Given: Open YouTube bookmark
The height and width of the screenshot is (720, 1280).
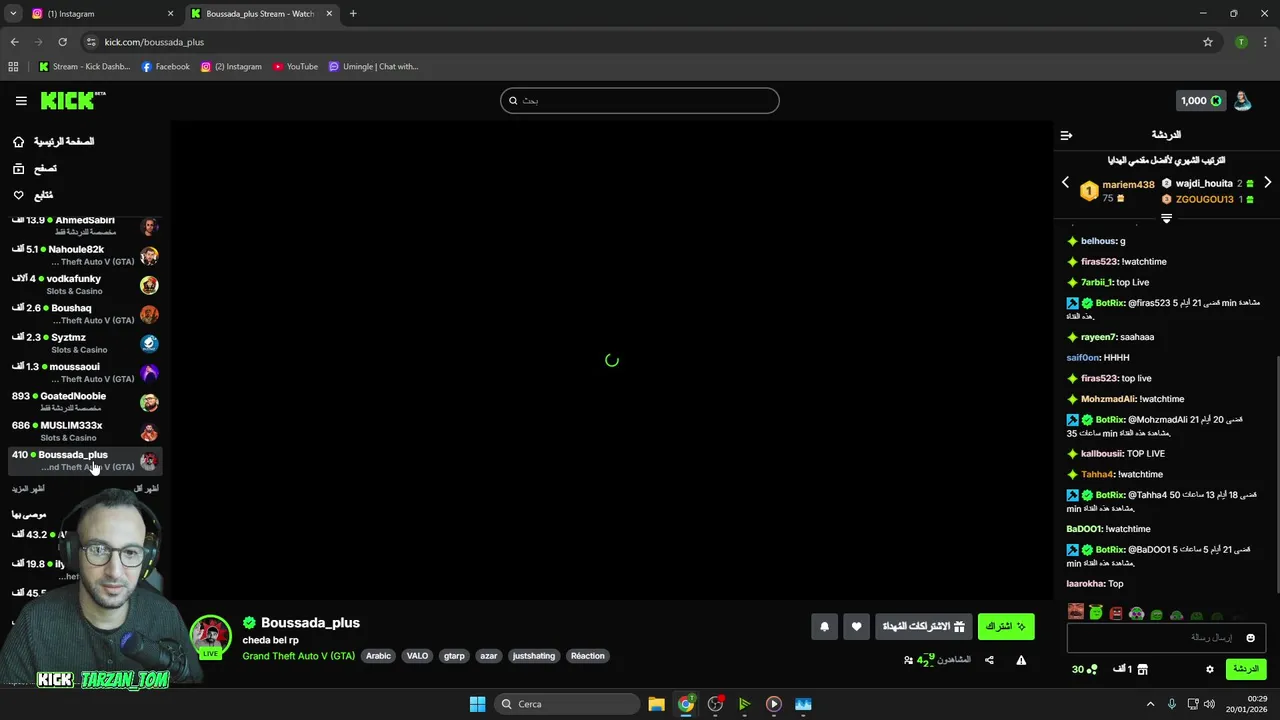Looking at the screenshot, I should click(295, 67).
